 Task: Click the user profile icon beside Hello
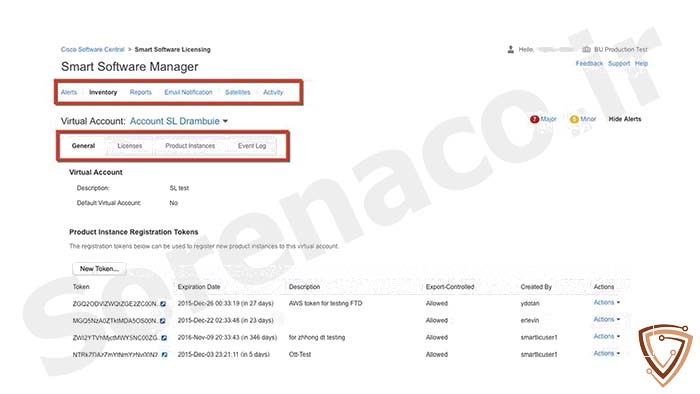[511, 50]
